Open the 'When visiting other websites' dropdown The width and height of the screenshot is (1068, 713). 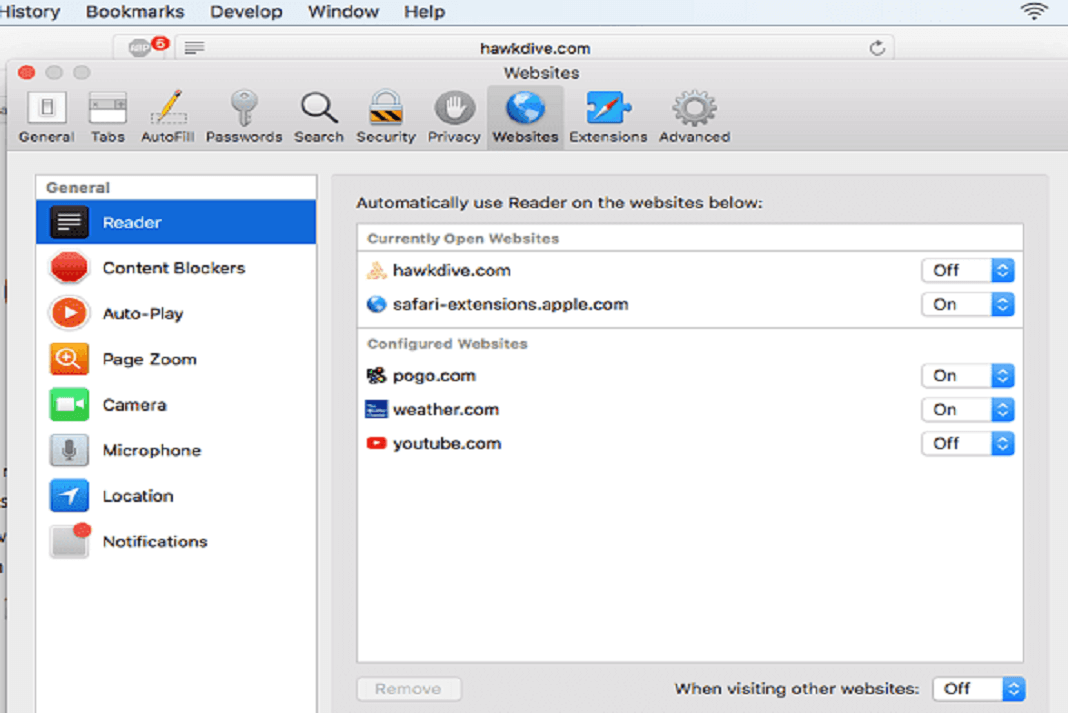[979, 688]
